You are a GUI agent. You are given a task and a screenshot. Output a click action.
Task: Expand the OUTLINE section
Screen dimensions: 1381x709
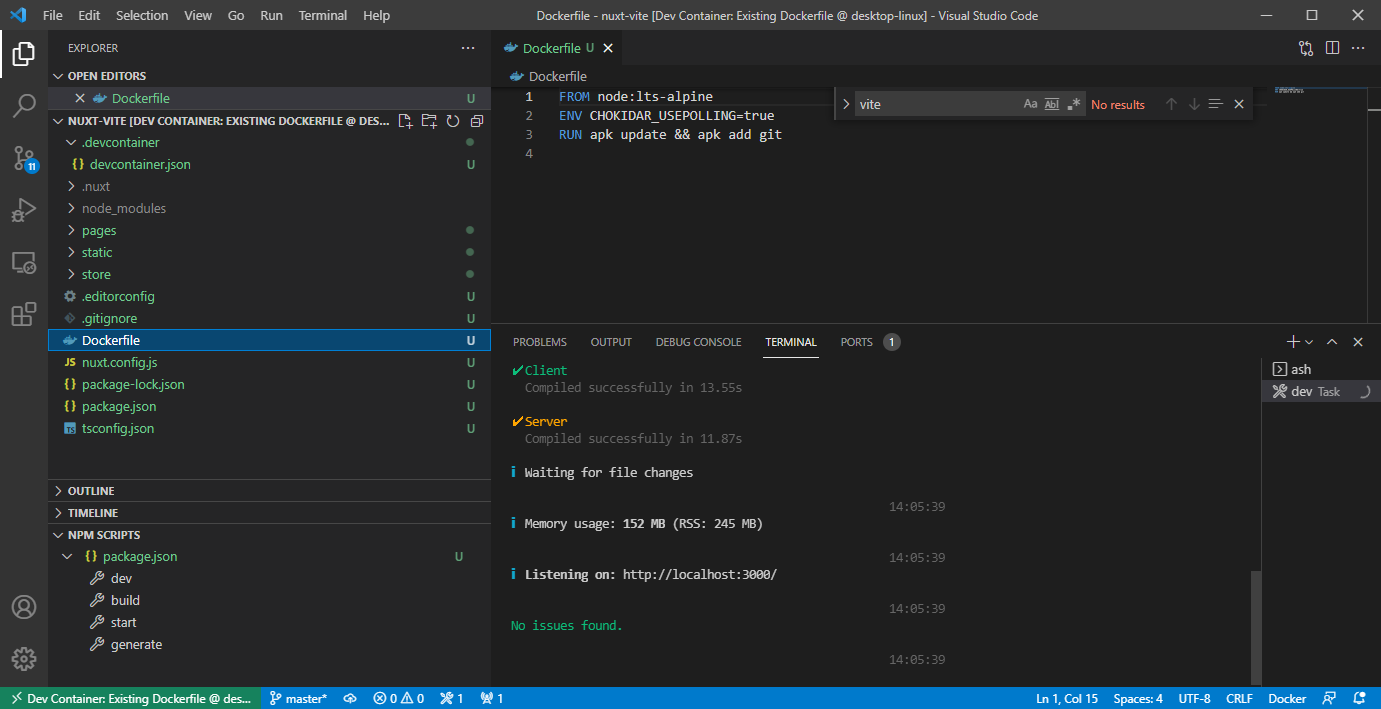coord(91,491)
